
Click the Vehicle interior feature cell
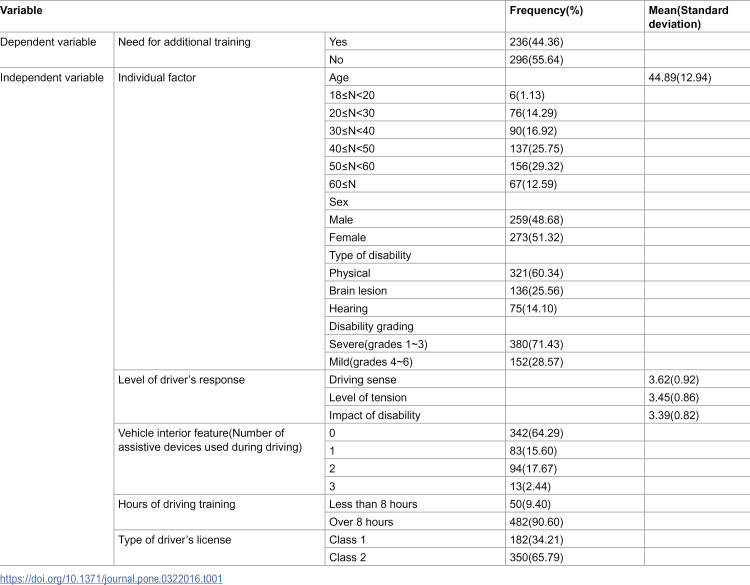[x=210, y=440]
